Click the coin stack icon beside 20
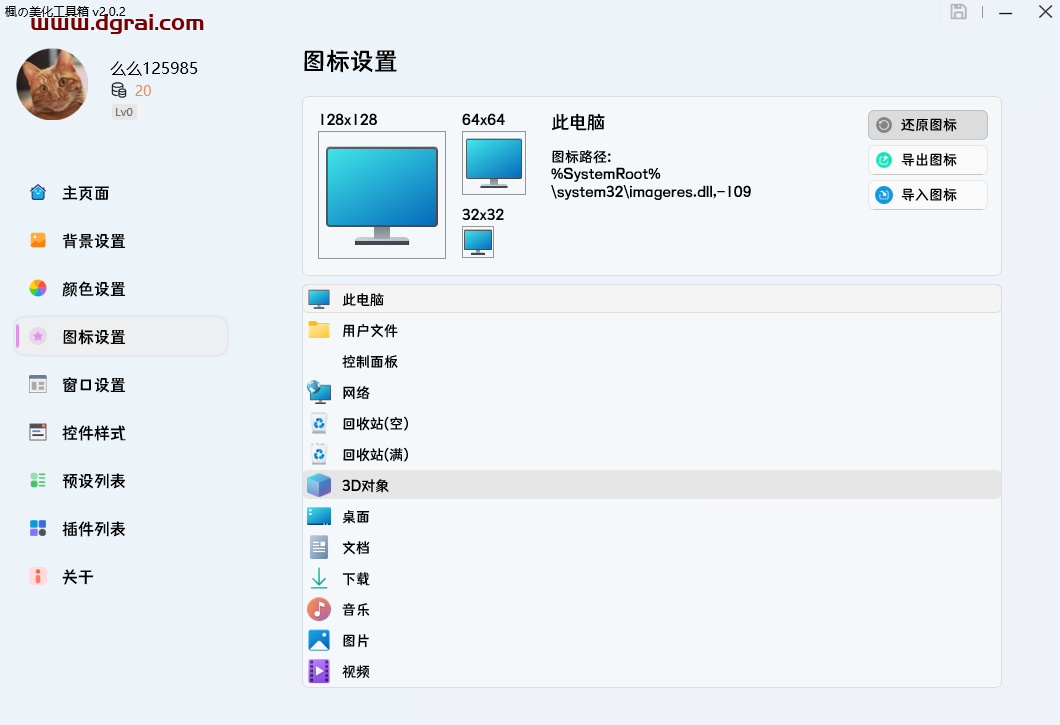 point(118,90)
